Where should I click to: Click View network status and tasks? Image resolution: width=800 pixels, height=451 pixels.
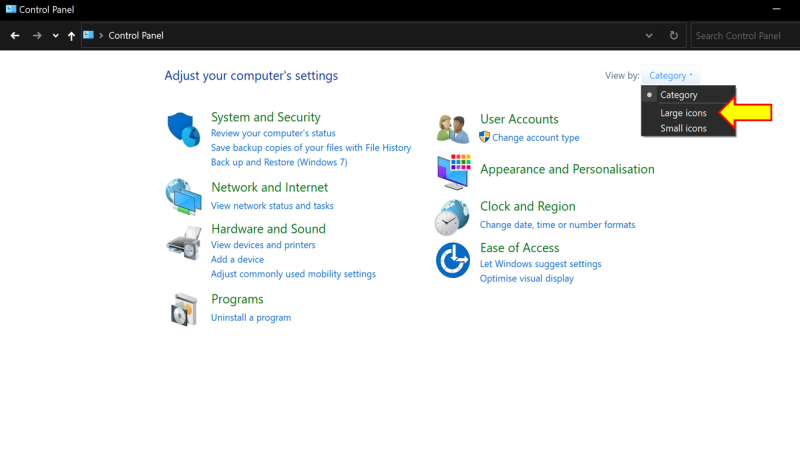(x=272, y=206)
